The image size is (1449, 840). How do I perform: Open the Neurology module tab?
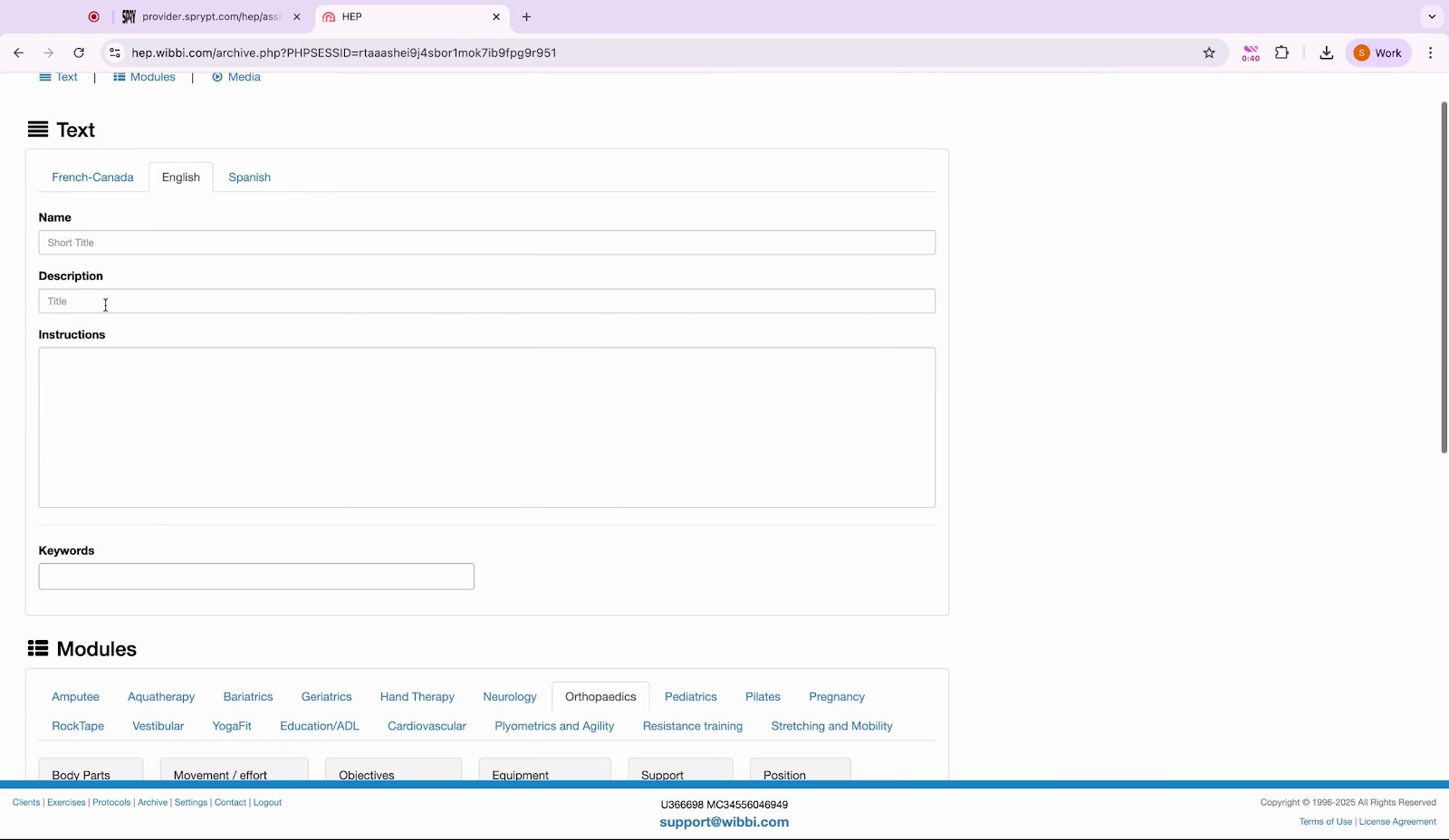pos(510,697)
